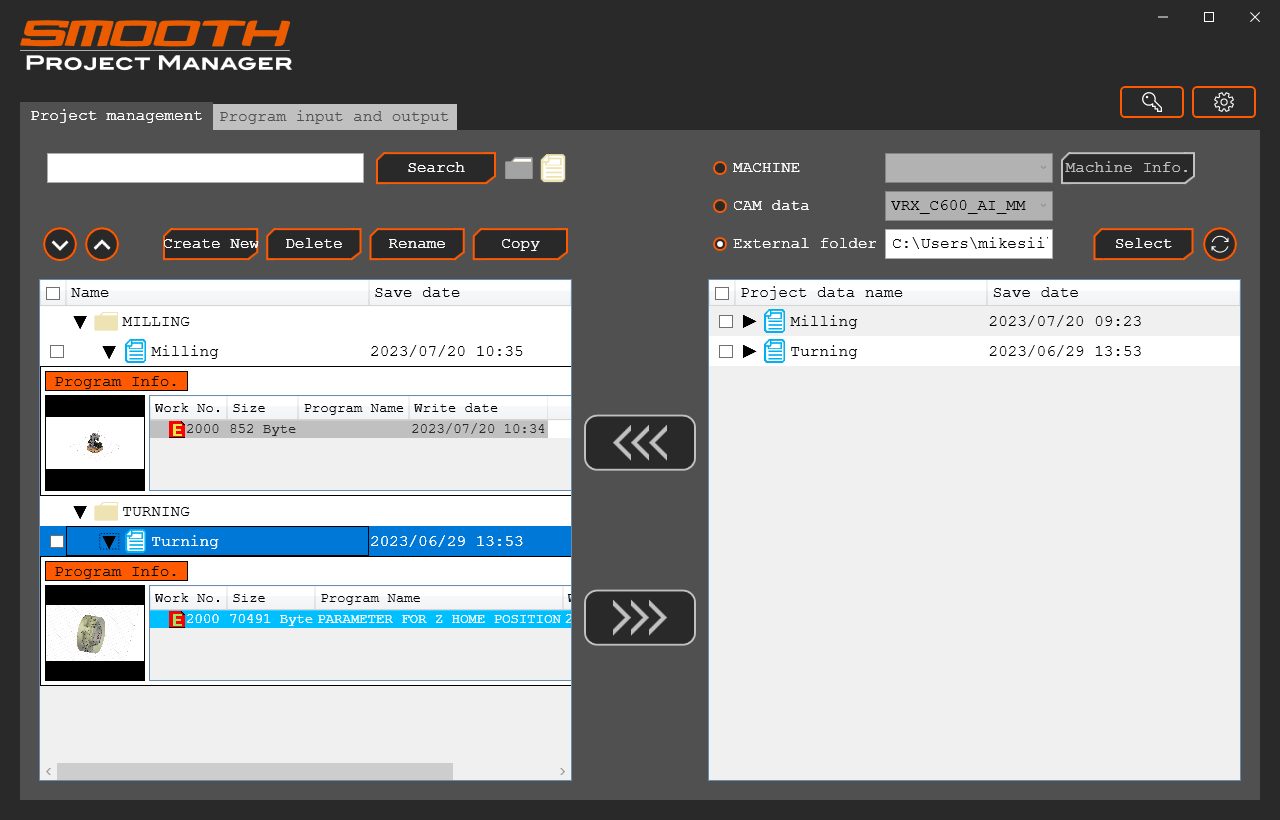Expand Turning in the right list
This screenshot has height=820, width=1280.
750,351
